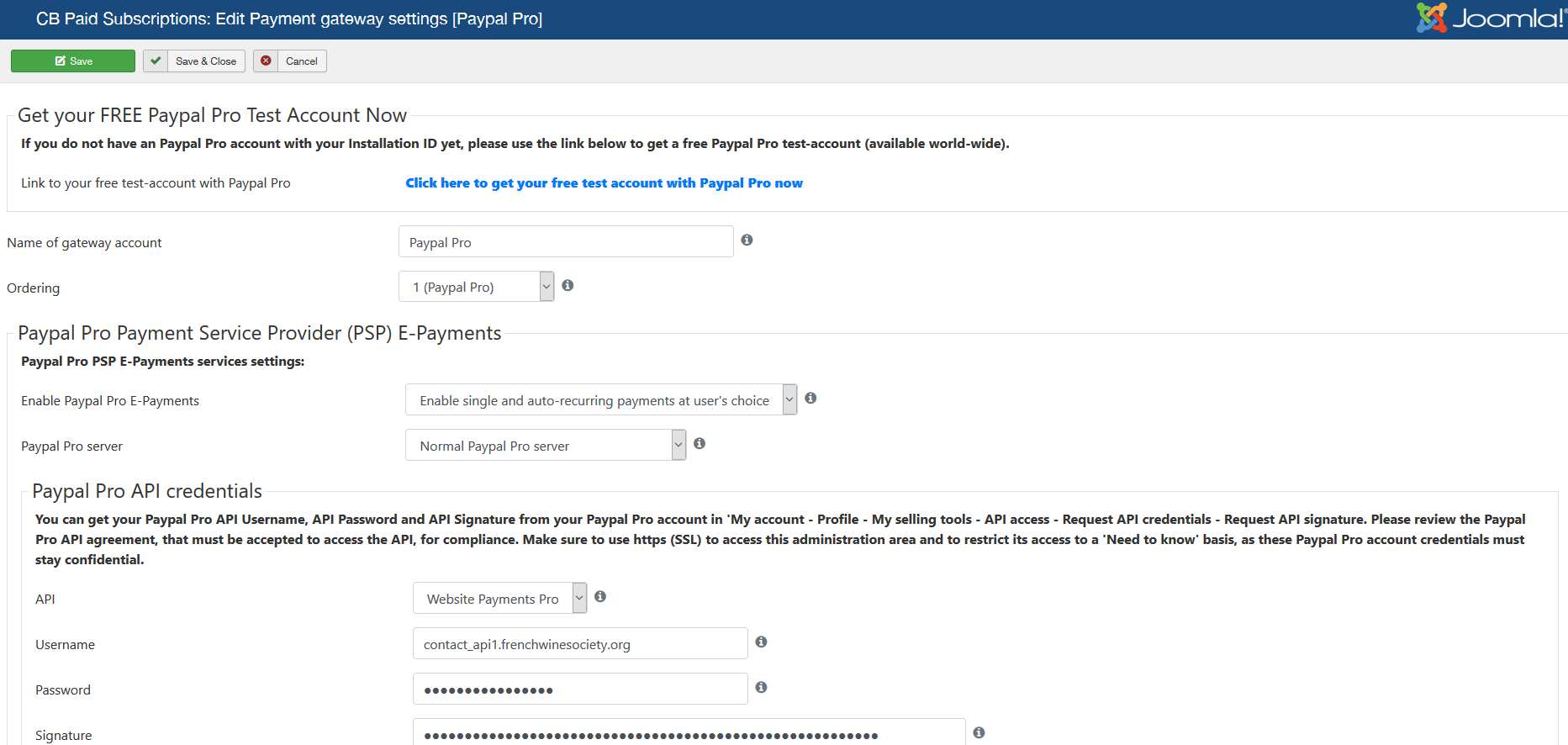
Task: Show info icon beside Password field
Action: [761, 688]
